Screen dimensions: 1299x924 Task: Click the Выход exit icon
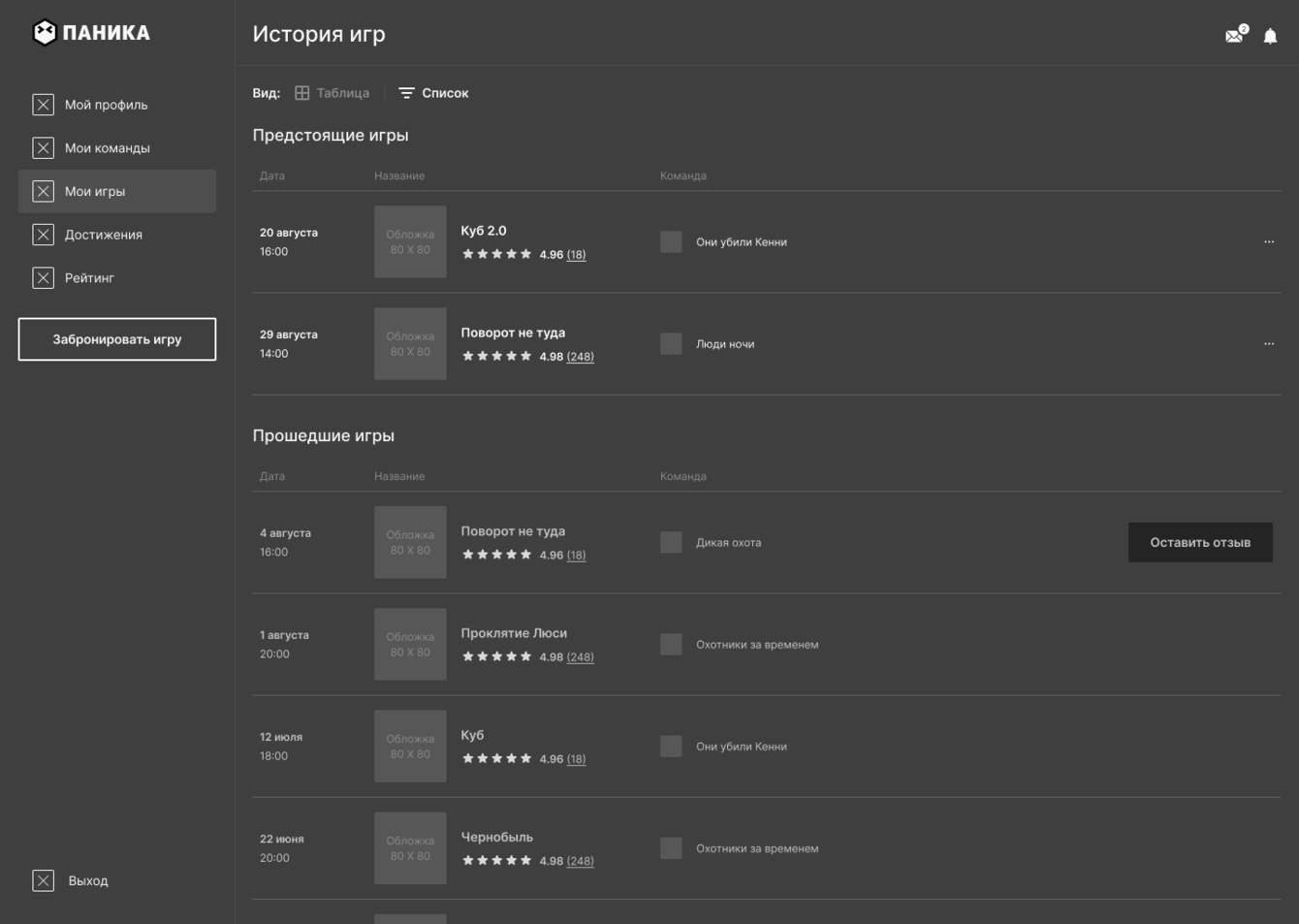(x=44, y=880)
